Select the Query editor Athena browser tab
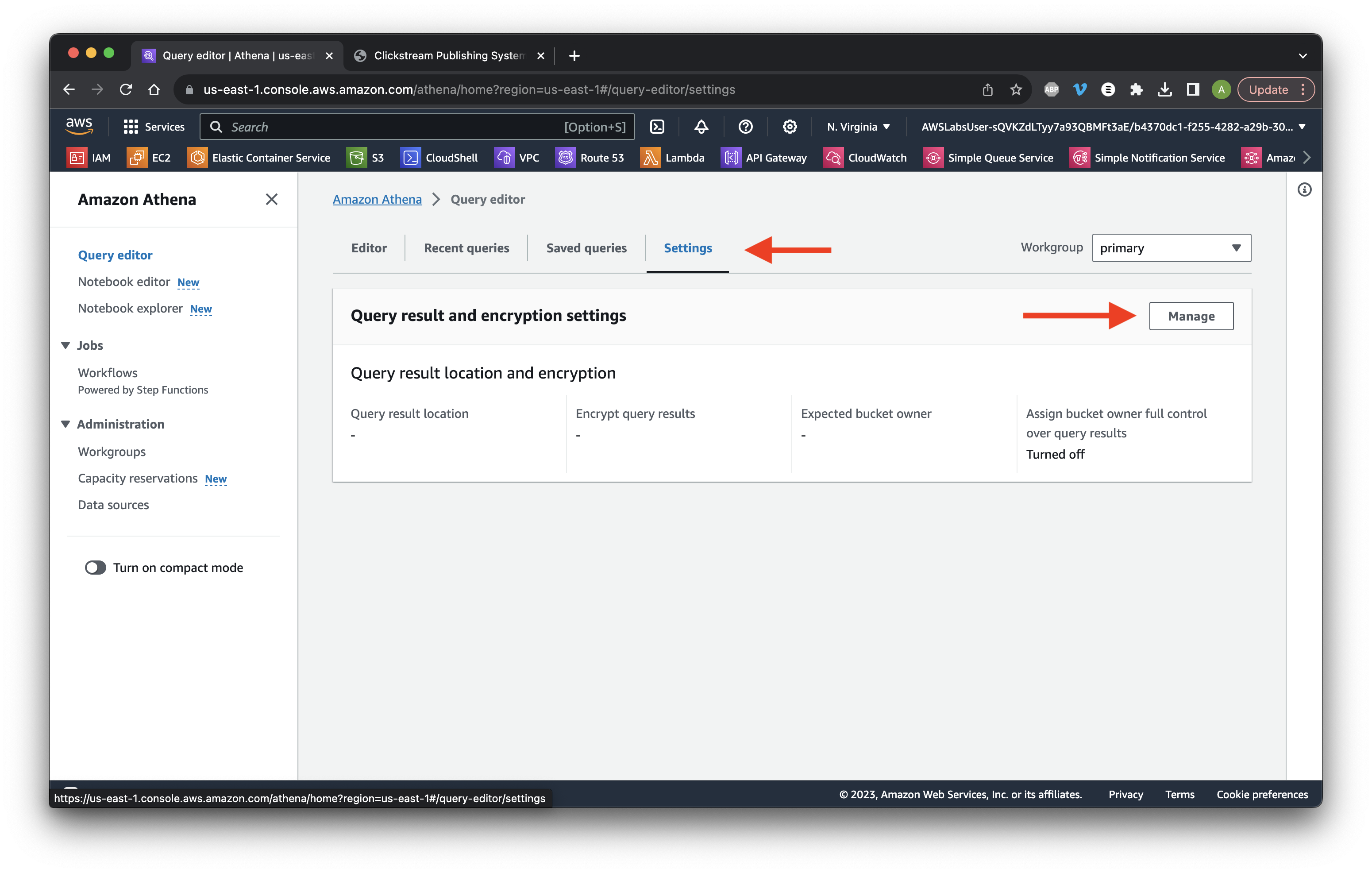Screen dimensions: 1372x873 [237, 55]
